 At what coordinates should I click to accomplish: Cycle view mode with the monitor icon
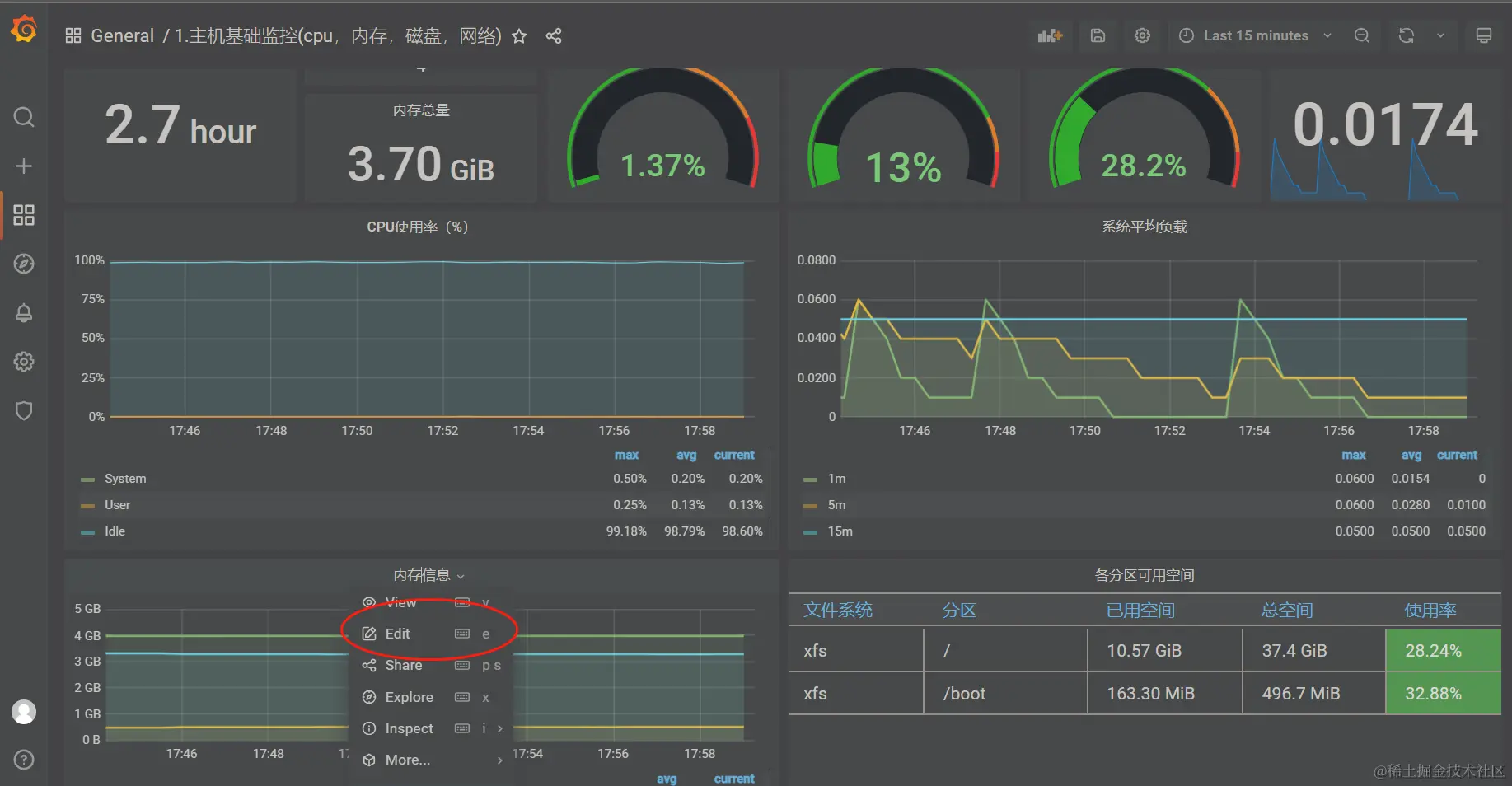click(x=1483, y=35)
